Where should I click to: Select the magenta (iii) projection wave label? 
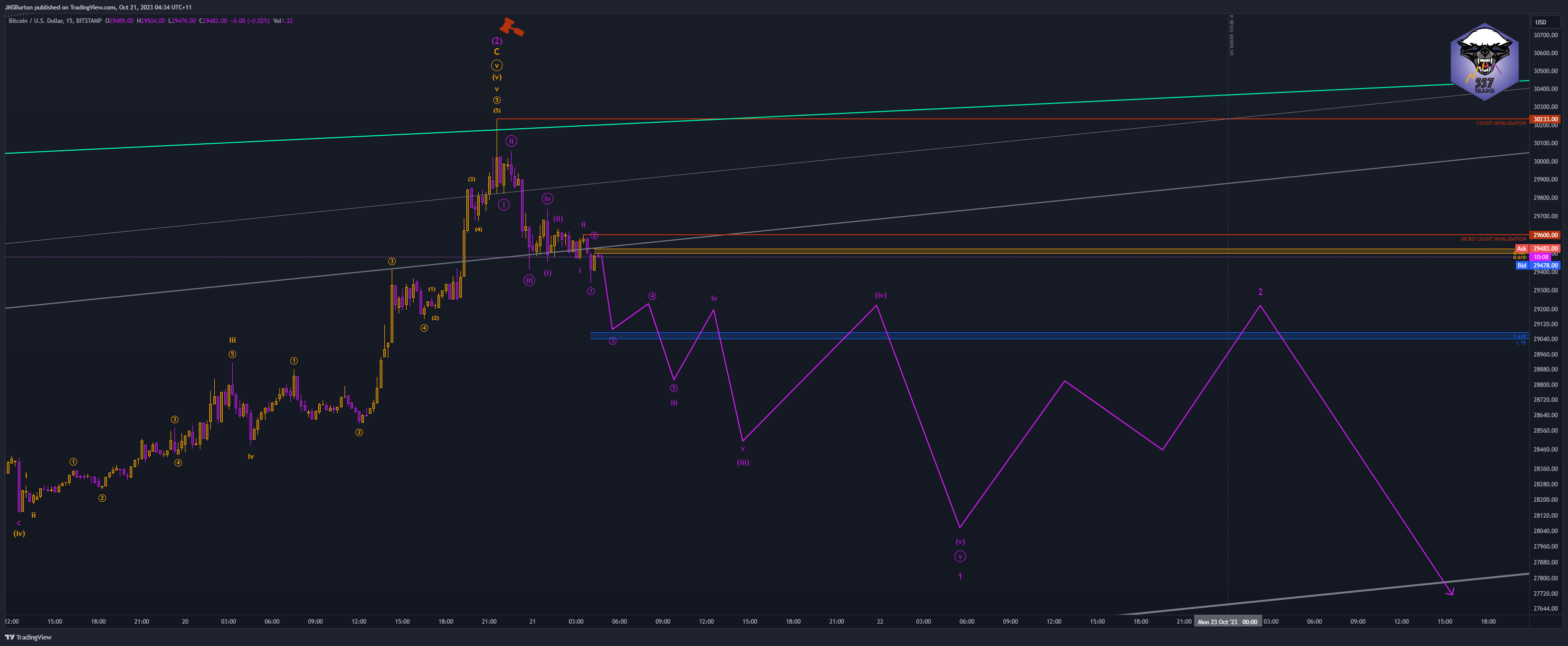tap(743, 462)
